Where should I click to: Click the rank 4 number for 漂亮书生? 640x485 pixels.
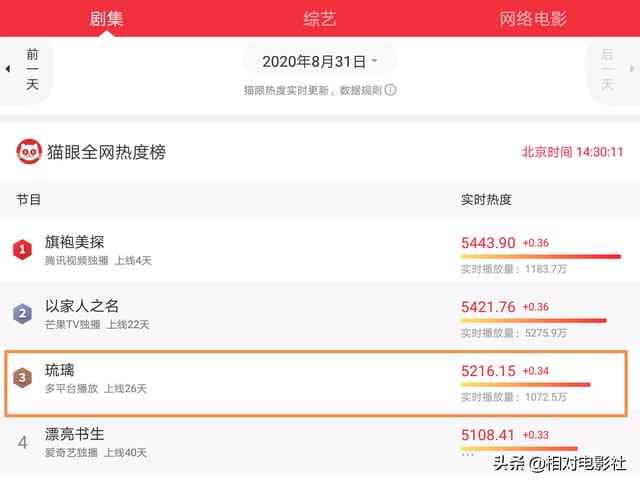point(22,442)
